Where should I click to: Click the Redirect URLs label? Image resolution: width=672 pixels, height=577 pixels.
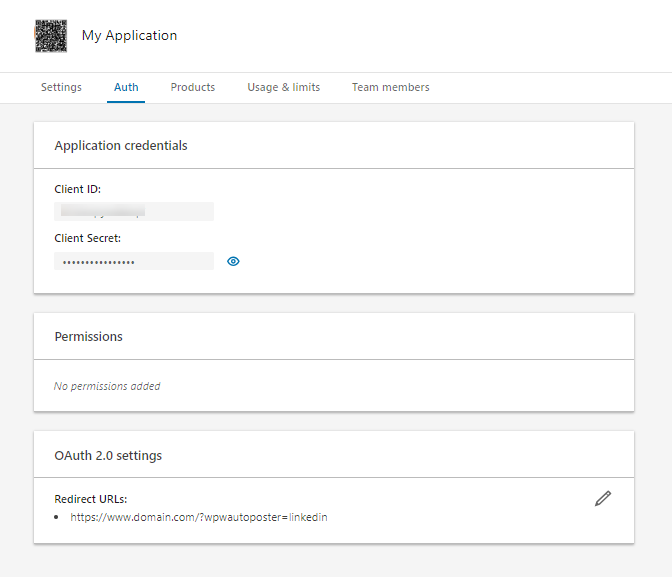91,499
